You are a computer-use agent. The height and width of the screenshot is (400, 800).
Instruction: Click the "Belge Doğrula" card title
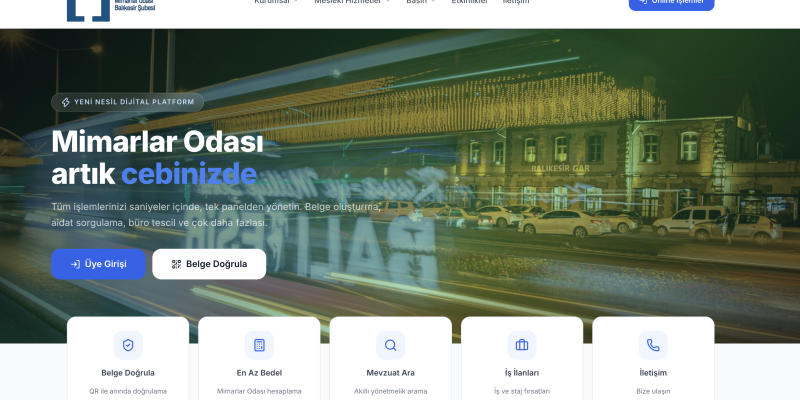point(128,373)
